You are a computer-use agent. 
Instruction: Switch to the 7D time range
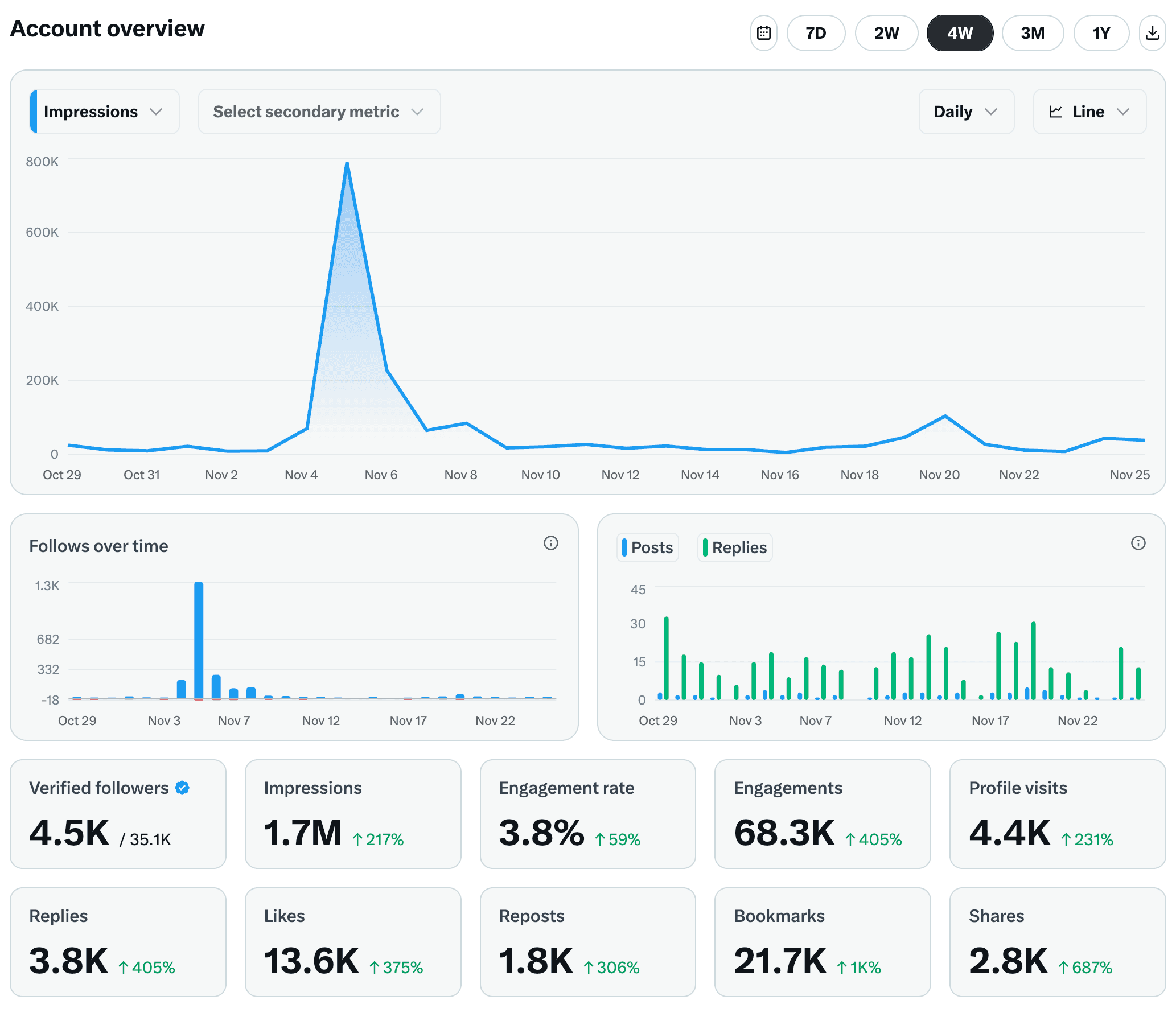click(815, 33)
